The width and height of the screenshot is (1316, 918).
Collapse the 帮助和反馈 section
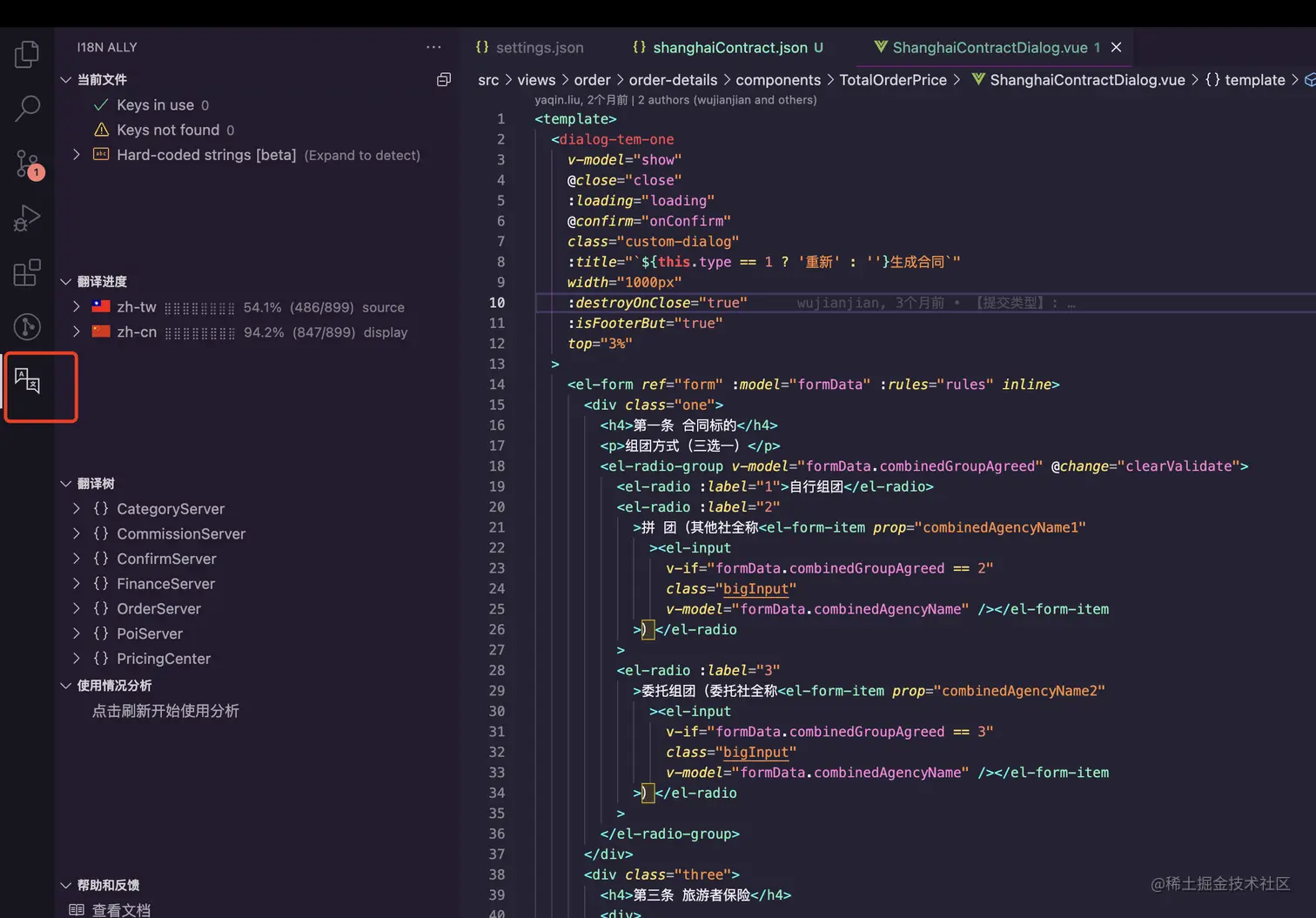pos(65,885)
